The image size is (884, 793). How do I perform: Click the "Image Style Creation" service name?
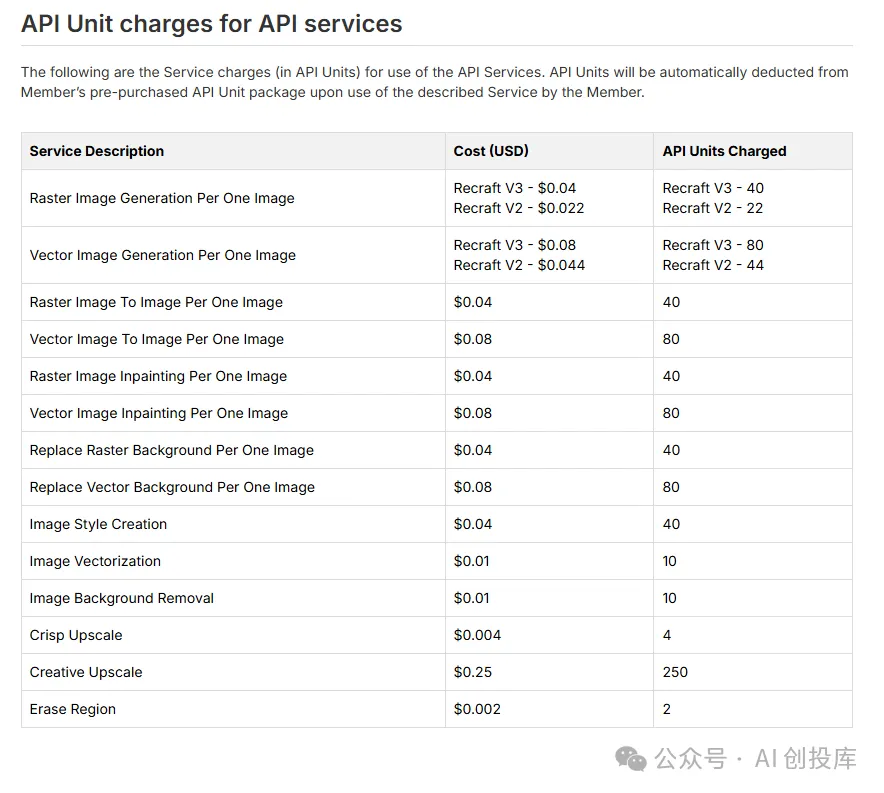coord(98,525)
